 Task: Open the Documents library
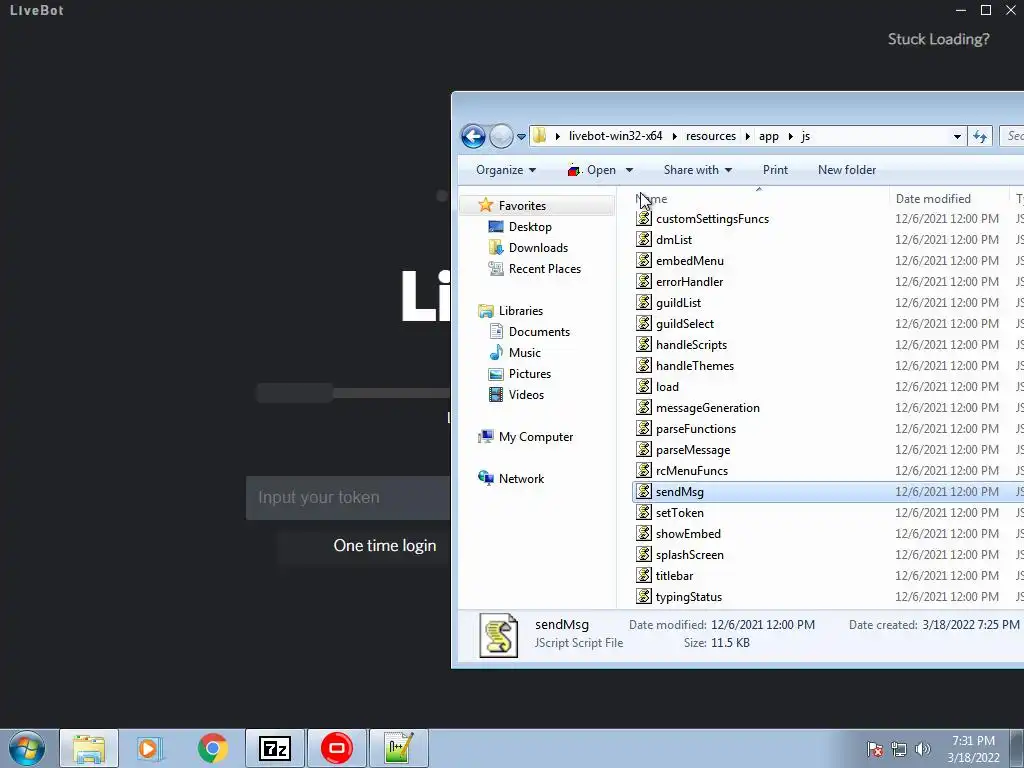pos(539,332)
